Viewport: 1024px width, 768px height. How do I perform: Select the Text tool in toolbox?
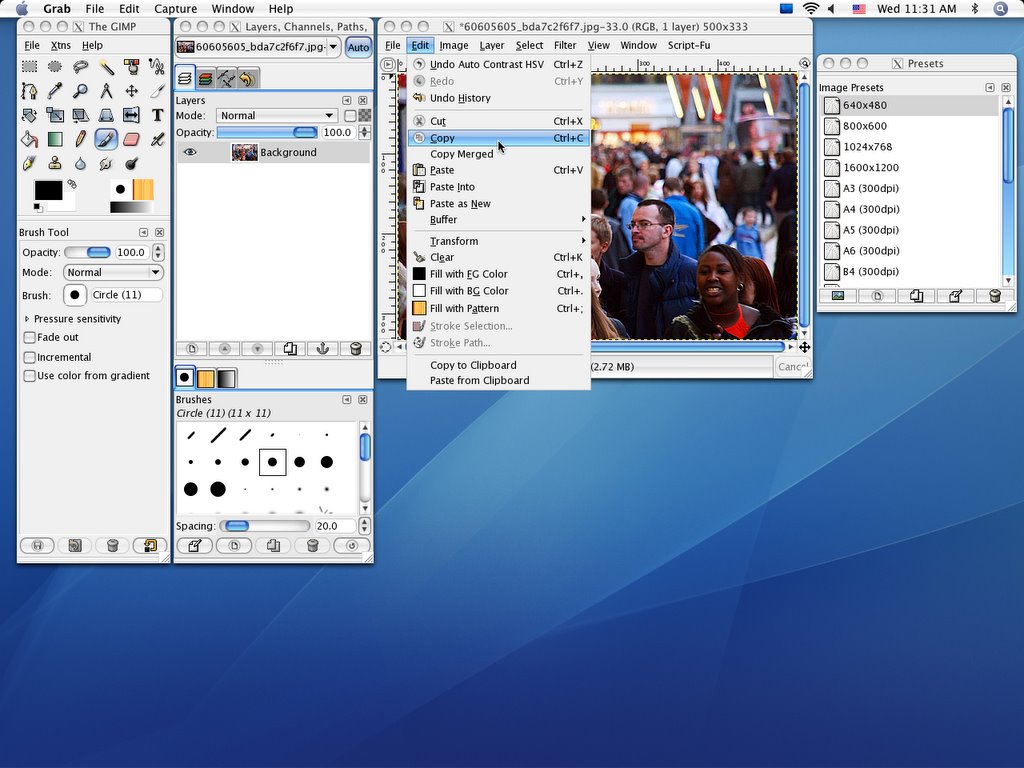point(157,115)
